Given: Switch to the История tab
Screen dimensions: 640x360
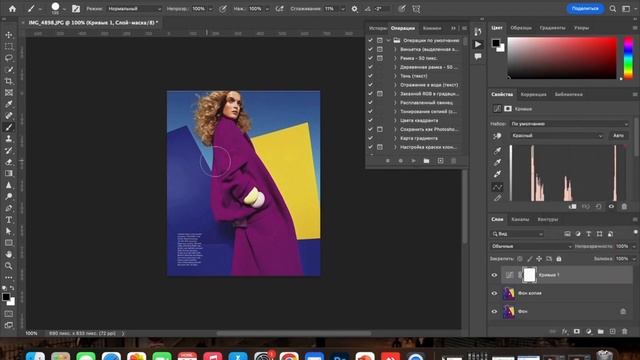Looking at the screenshot, I should point(378,28).
